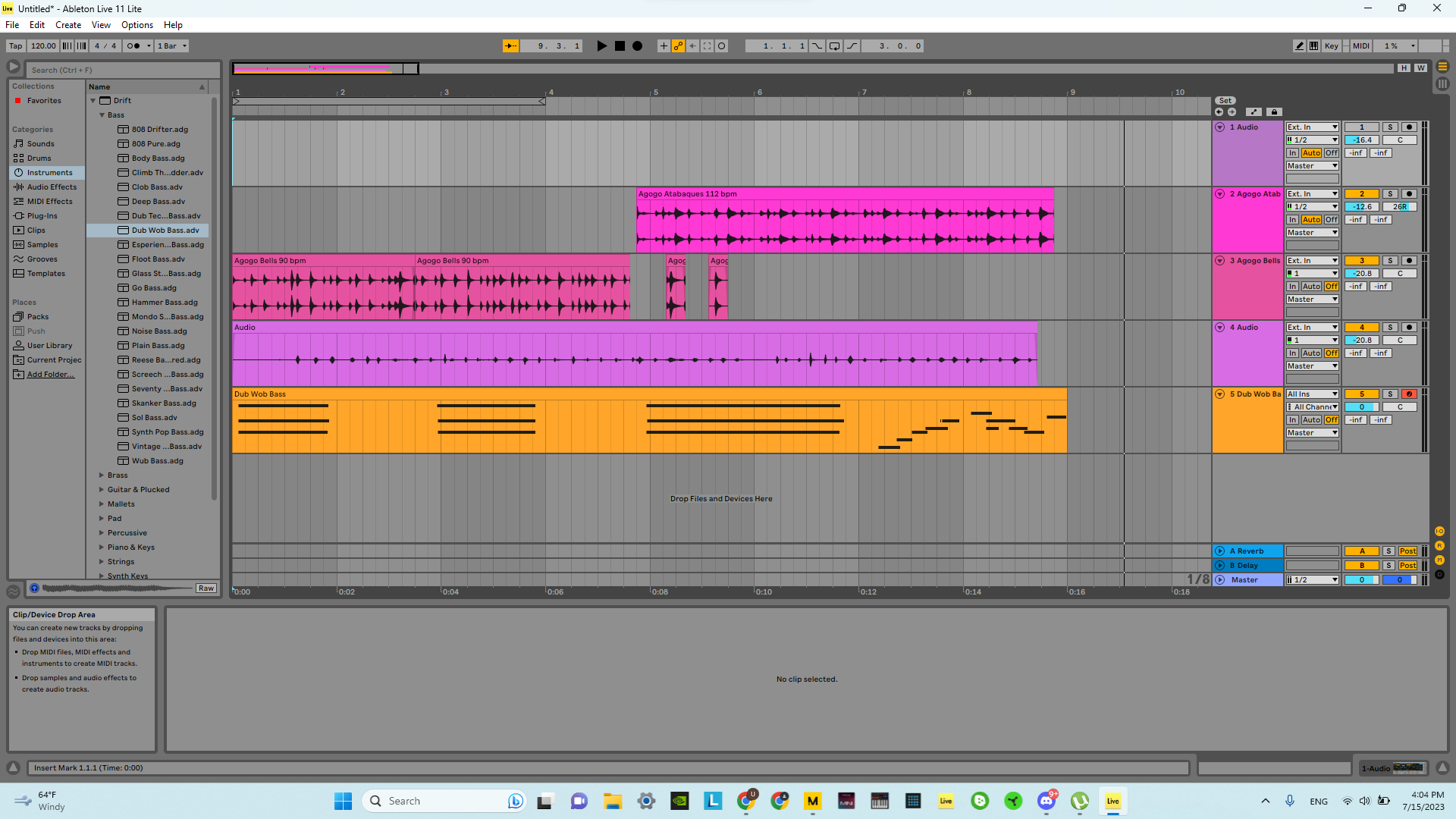1456x819 pixels.
Task: Click the Add Folder link
Action: 51,375
